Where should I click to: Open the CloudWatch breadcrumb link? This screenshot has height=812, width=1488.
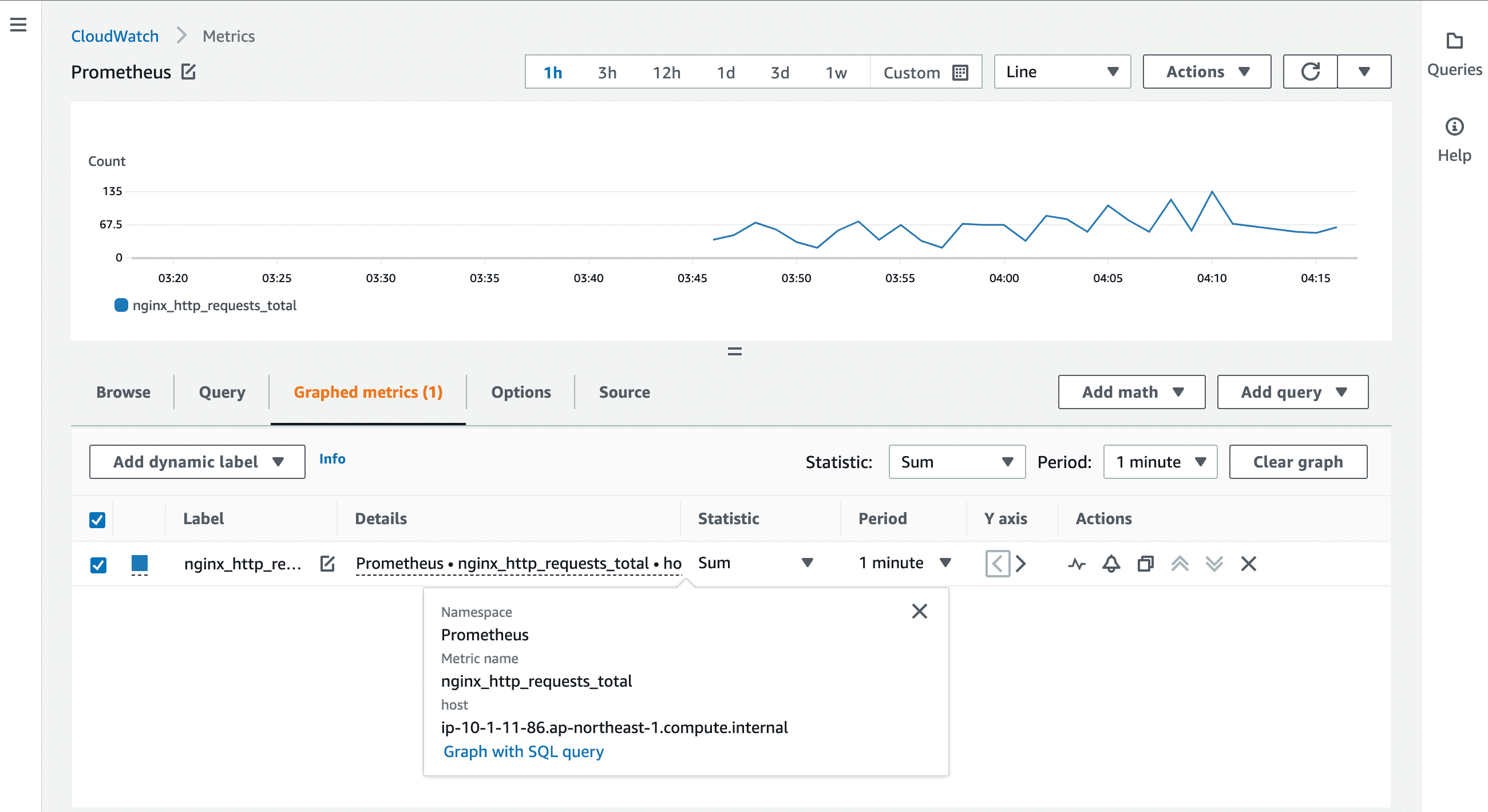(114, 36)
